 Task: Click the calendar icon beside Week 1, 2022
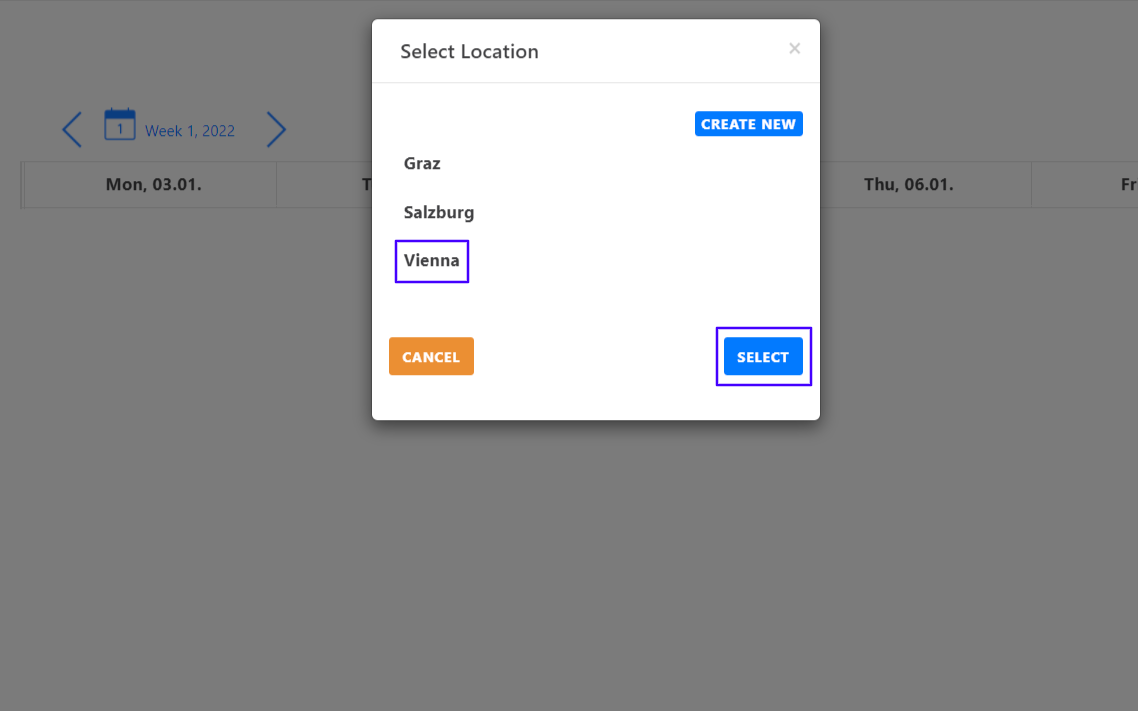tap(120, 125)
